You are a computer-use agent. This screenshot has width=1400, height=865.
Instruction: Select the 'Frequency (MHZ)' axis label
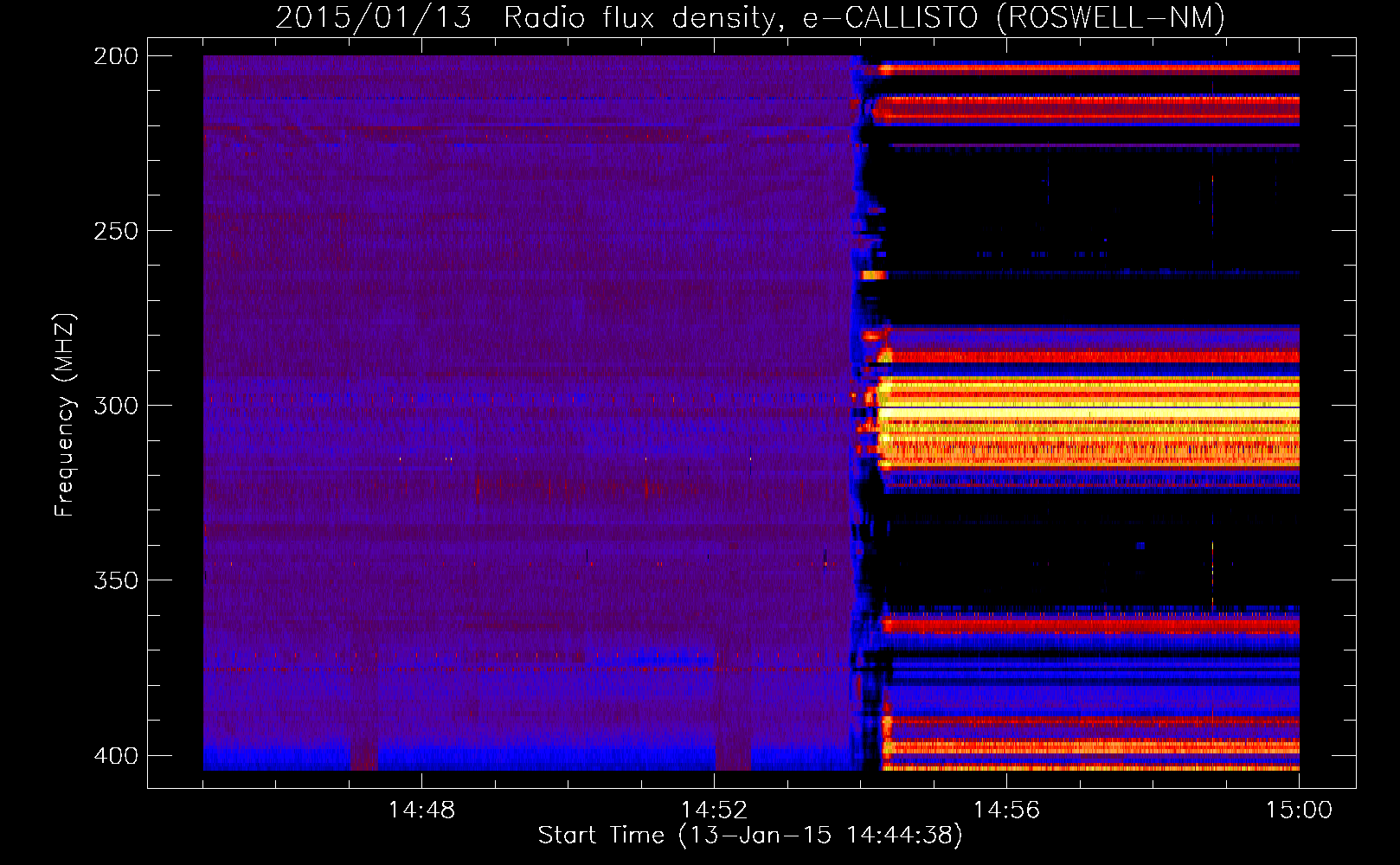[65, 414]
